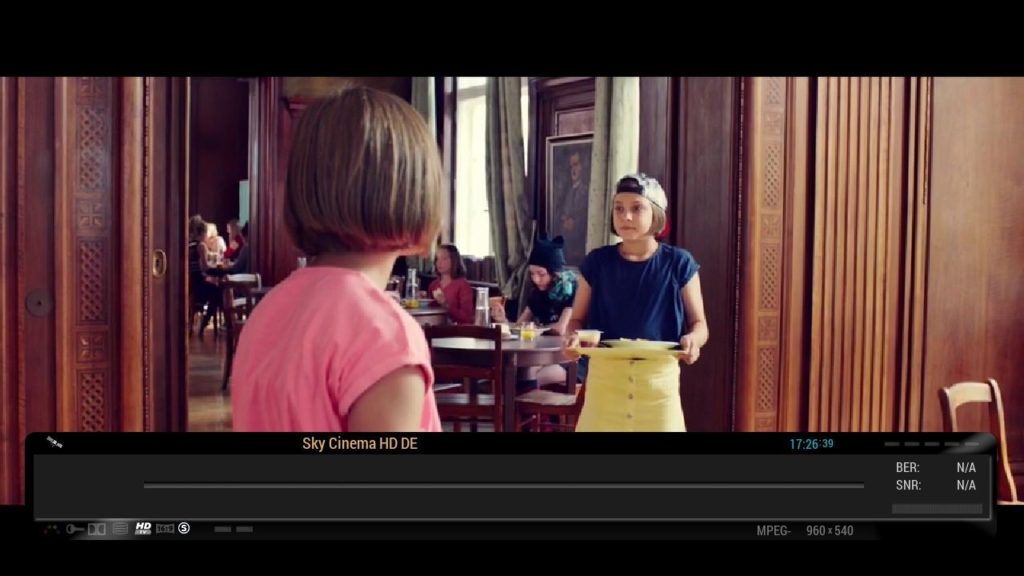Click the 16:9 aspect ratio icon
The width and height of the screenshot is (1024, 576).
tap(165, 528)
